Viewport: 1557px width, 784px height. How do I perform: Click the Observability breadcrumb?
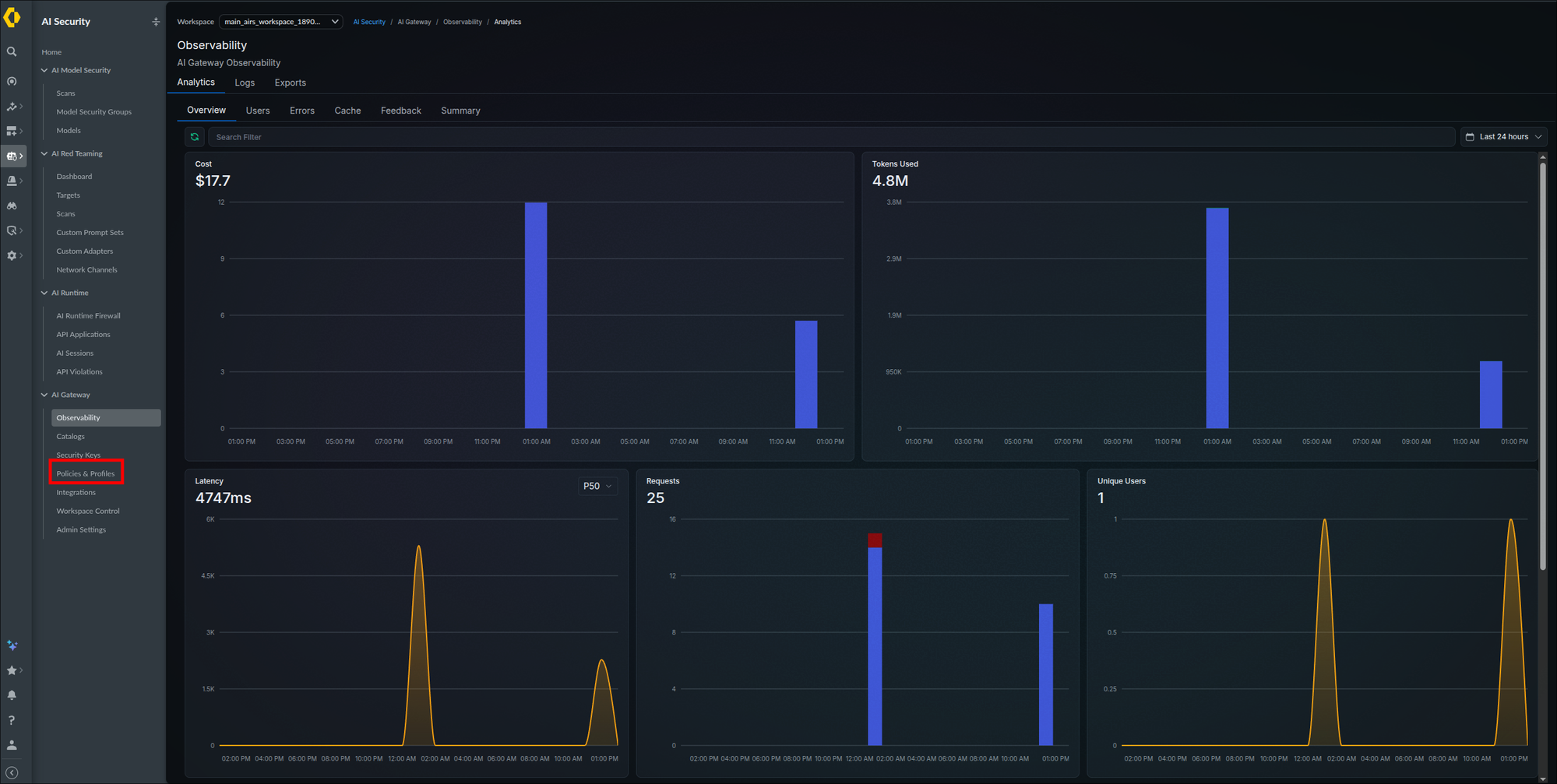[x=463, y=22]
